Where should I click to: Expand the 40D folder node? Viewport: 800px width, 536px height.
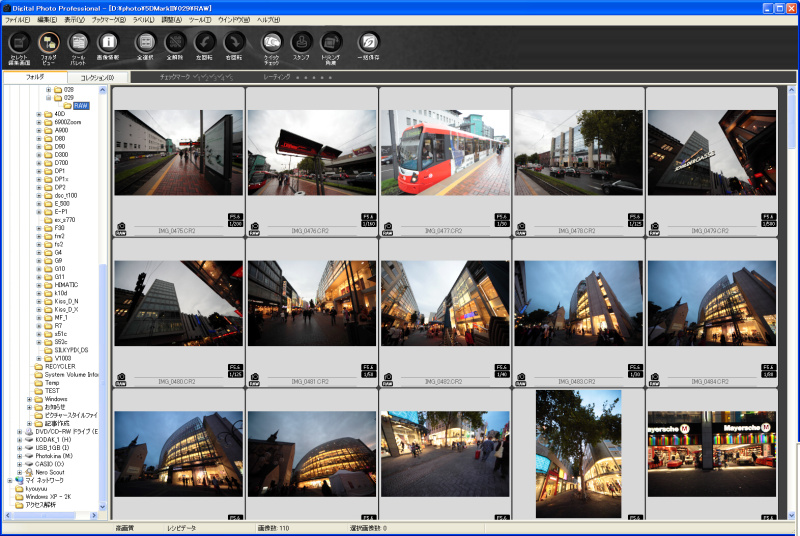(39, 114)
